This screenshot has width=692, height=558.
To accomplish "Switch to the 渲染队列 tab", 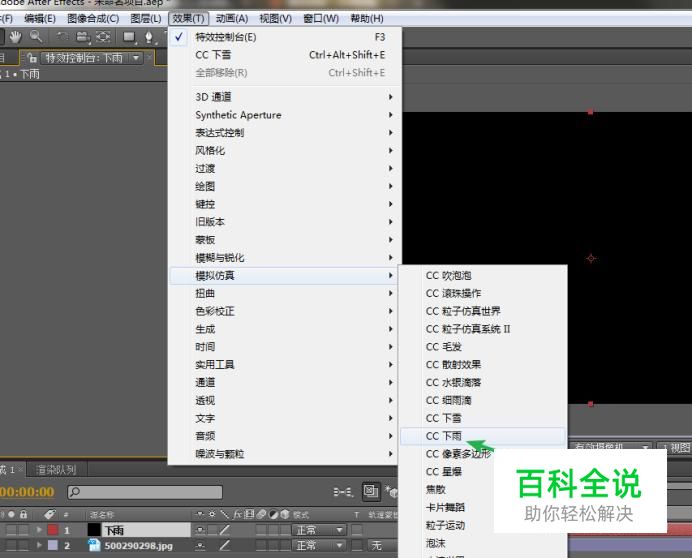I will coord(56,470).
